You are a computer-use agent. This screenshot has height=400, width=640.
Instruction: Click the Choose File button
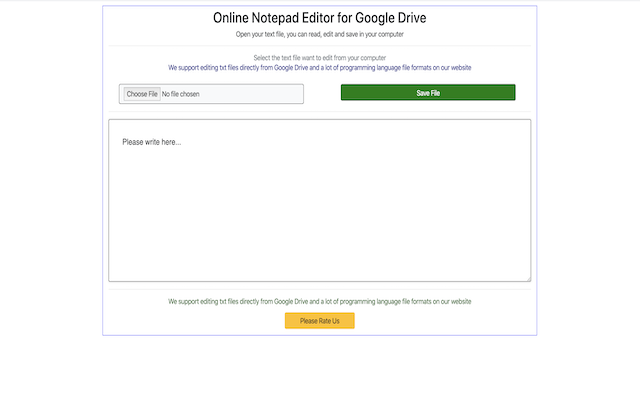[142, 94]
